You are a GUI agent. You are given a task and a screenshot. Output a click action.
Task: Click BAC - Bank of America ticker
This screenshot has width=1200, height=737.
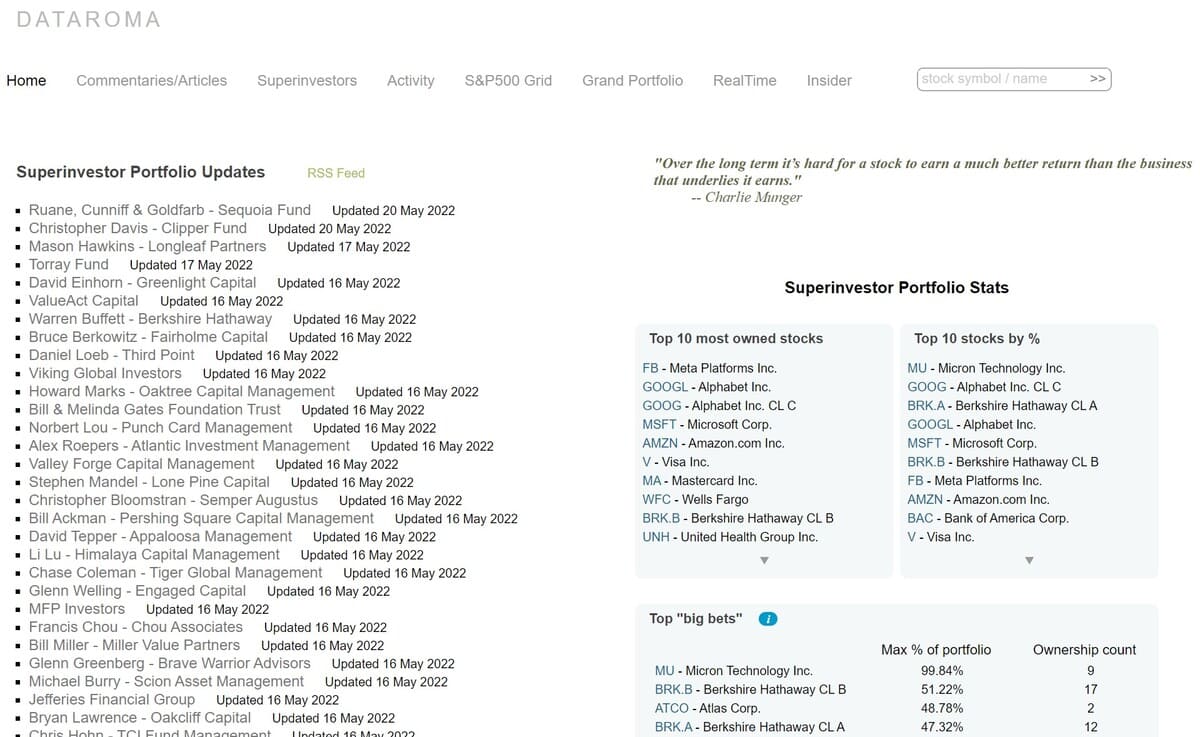pos(920,518)
